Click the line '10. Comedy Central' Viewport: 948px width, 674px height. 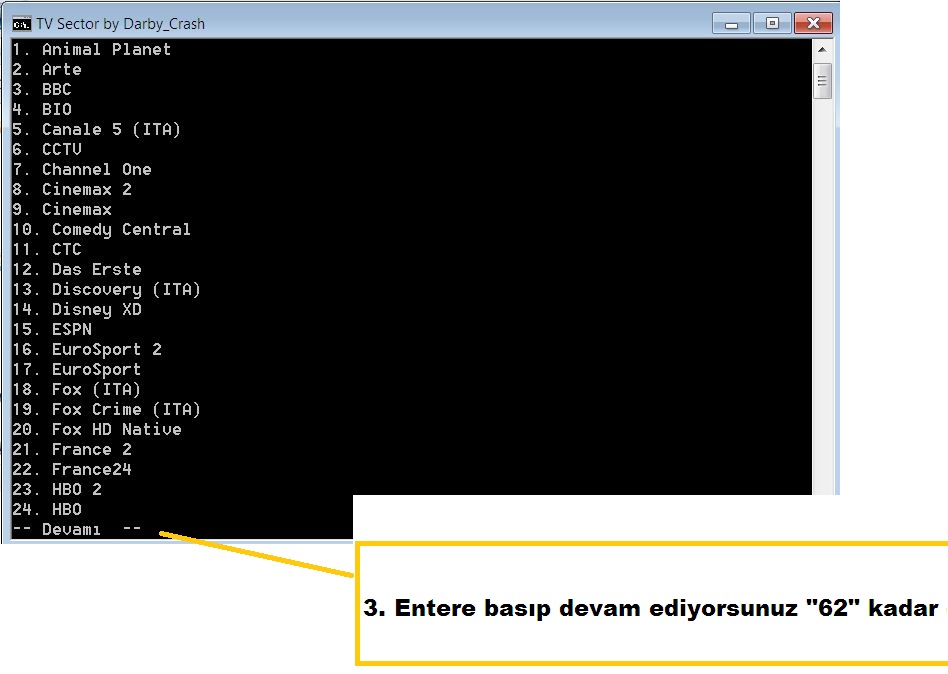coord(102,230)
